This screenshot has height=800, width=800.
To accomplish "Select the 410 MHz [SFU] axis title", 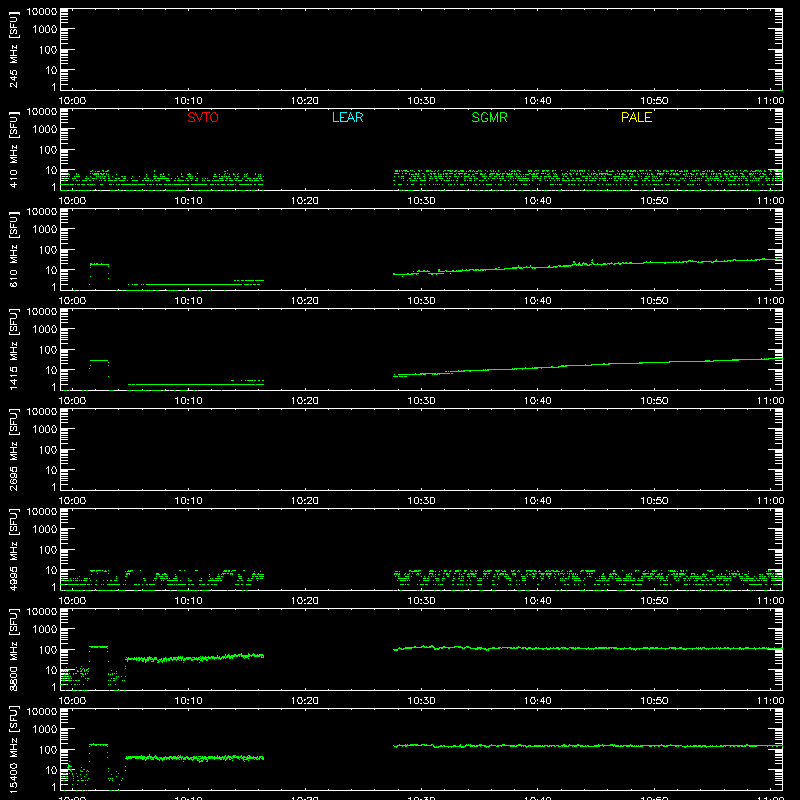I will 13,150.
